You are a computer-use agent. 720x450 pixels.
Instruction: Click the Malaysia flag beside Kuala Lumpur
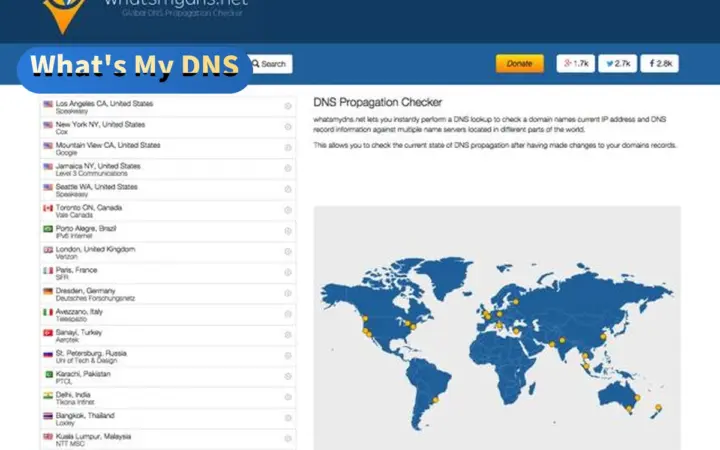point(48,437)
